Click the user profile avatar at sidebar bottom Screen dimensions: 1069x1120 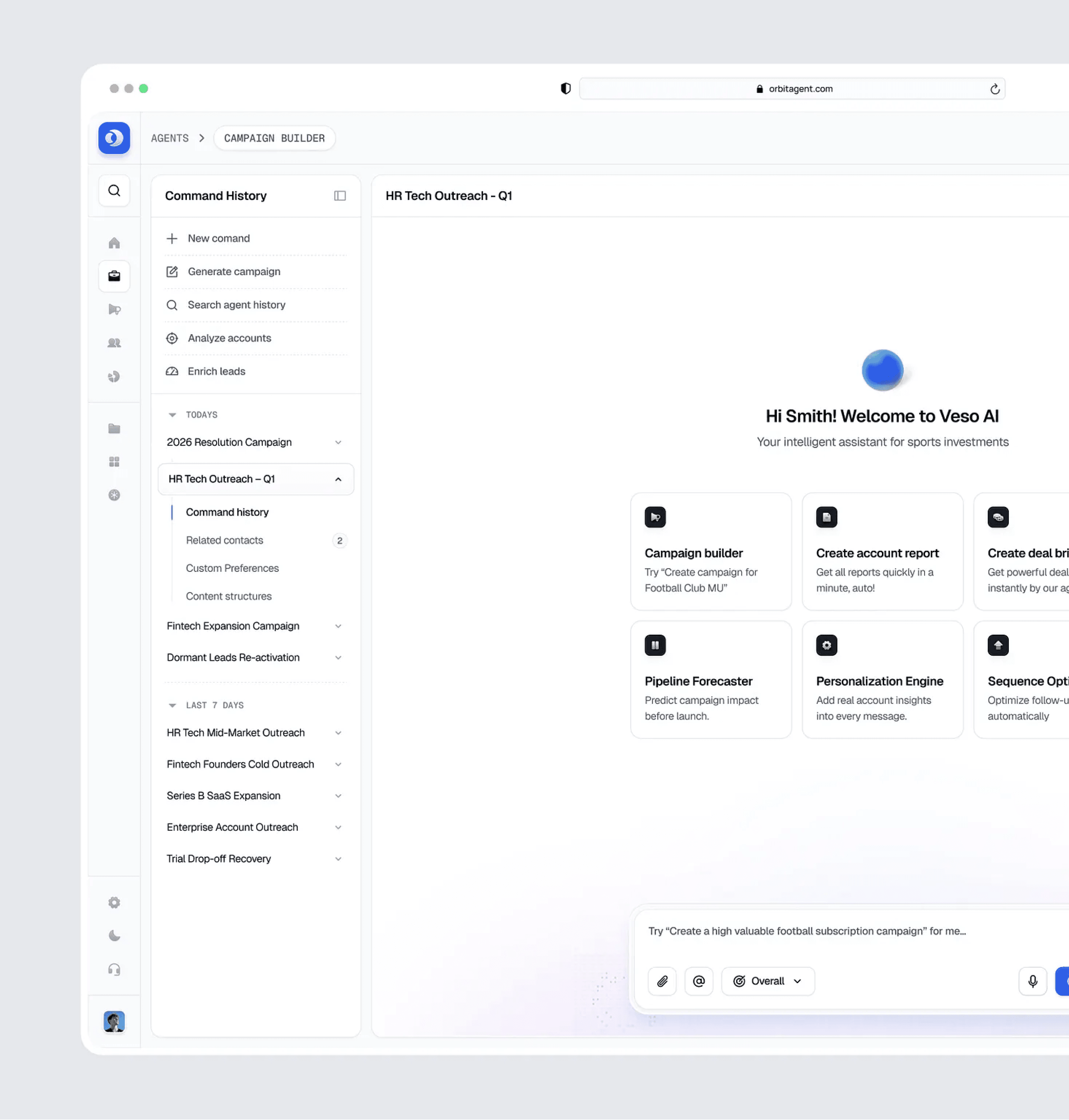114,1021
